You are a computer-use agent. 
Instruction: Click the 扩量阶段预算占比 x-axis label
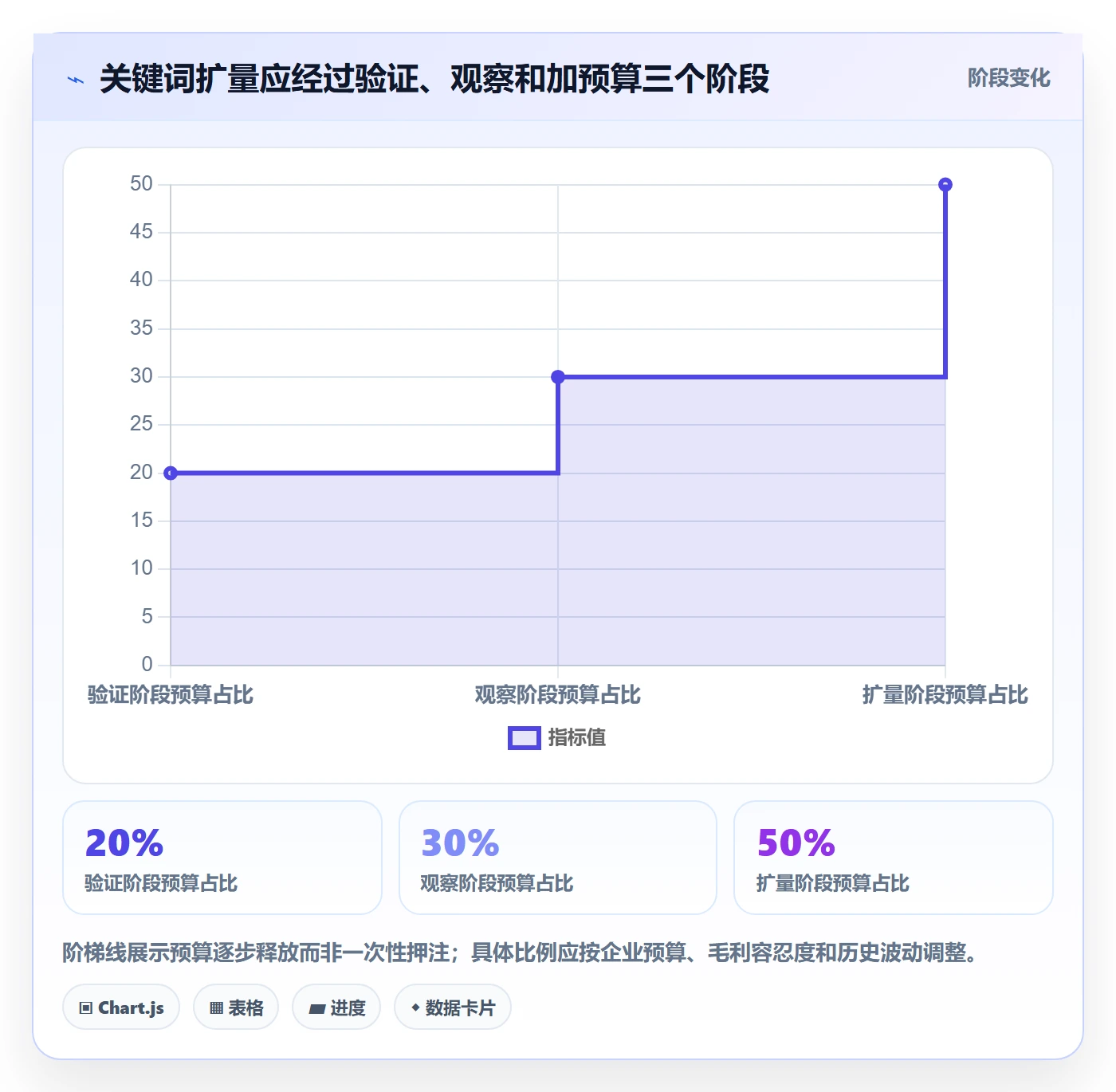pos(945,695)
